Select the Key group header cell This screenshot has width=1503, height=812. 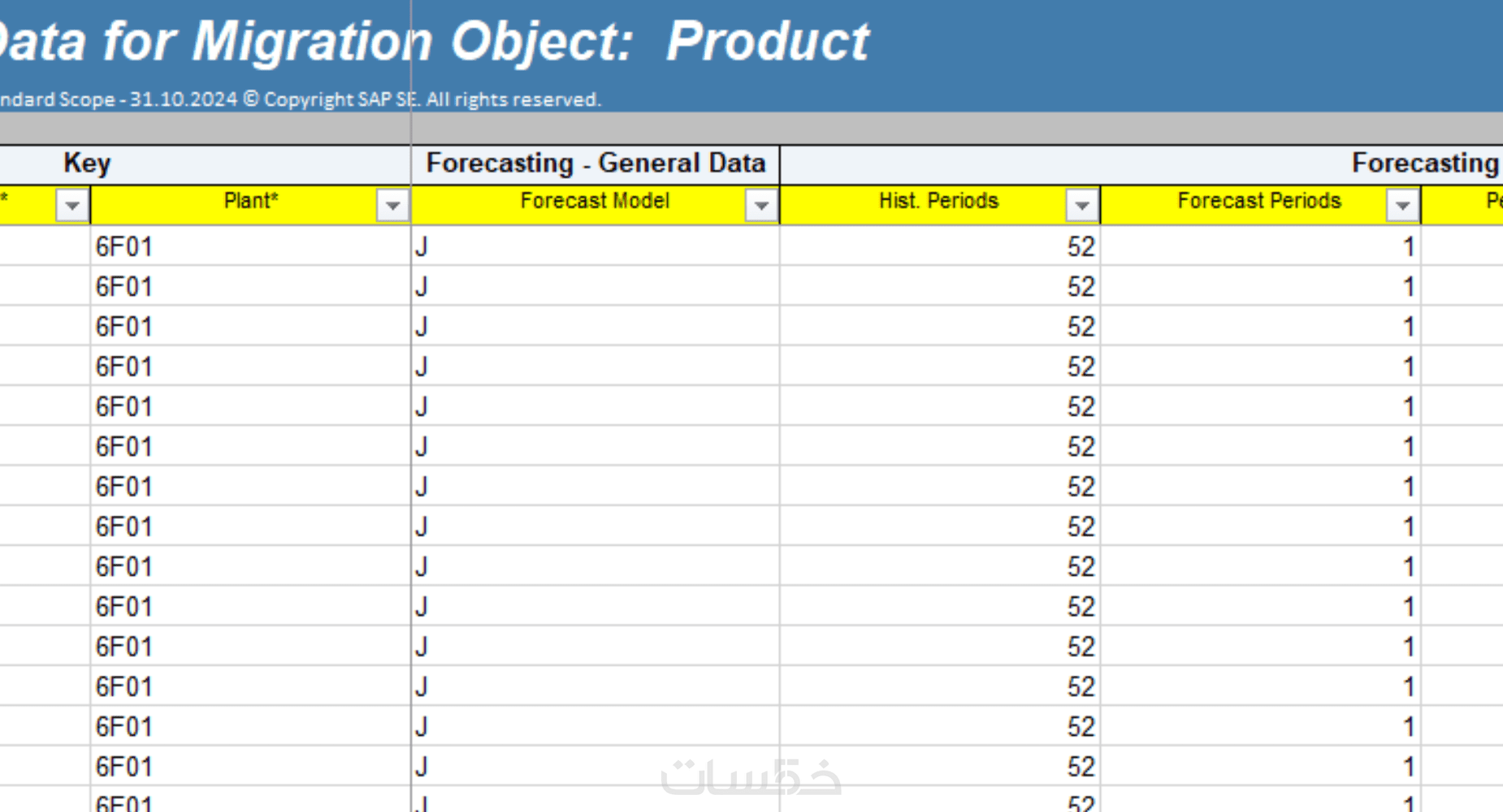point(87,164)
